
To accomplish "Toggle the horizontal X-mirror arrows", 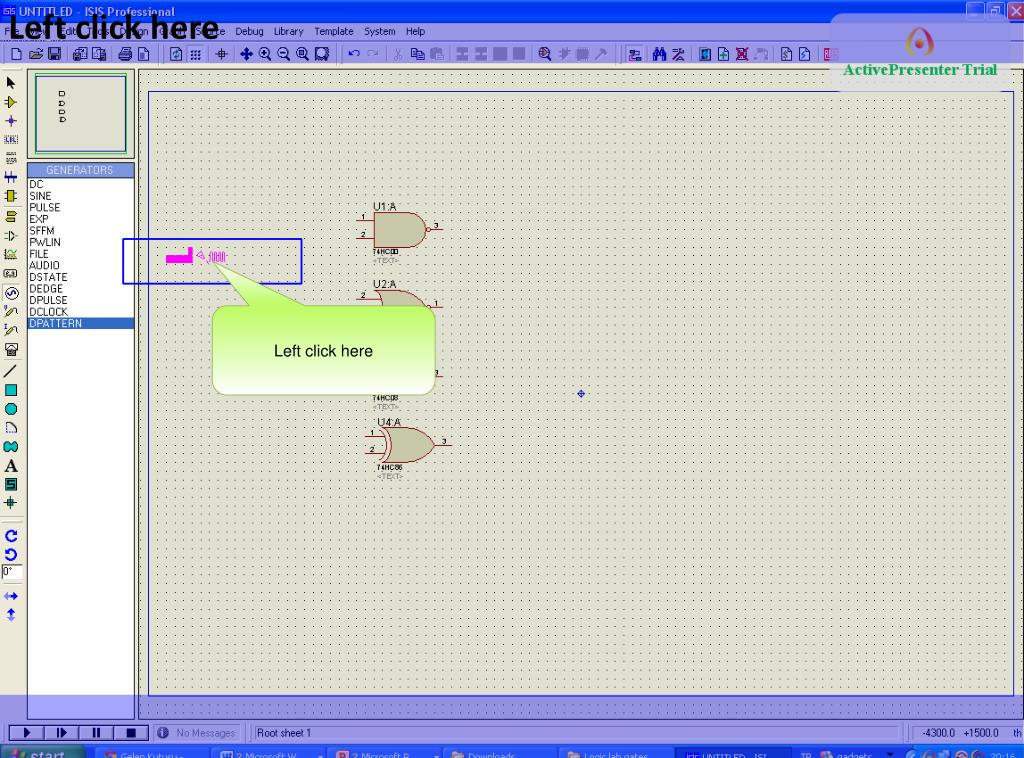I will tap(11, 596).
